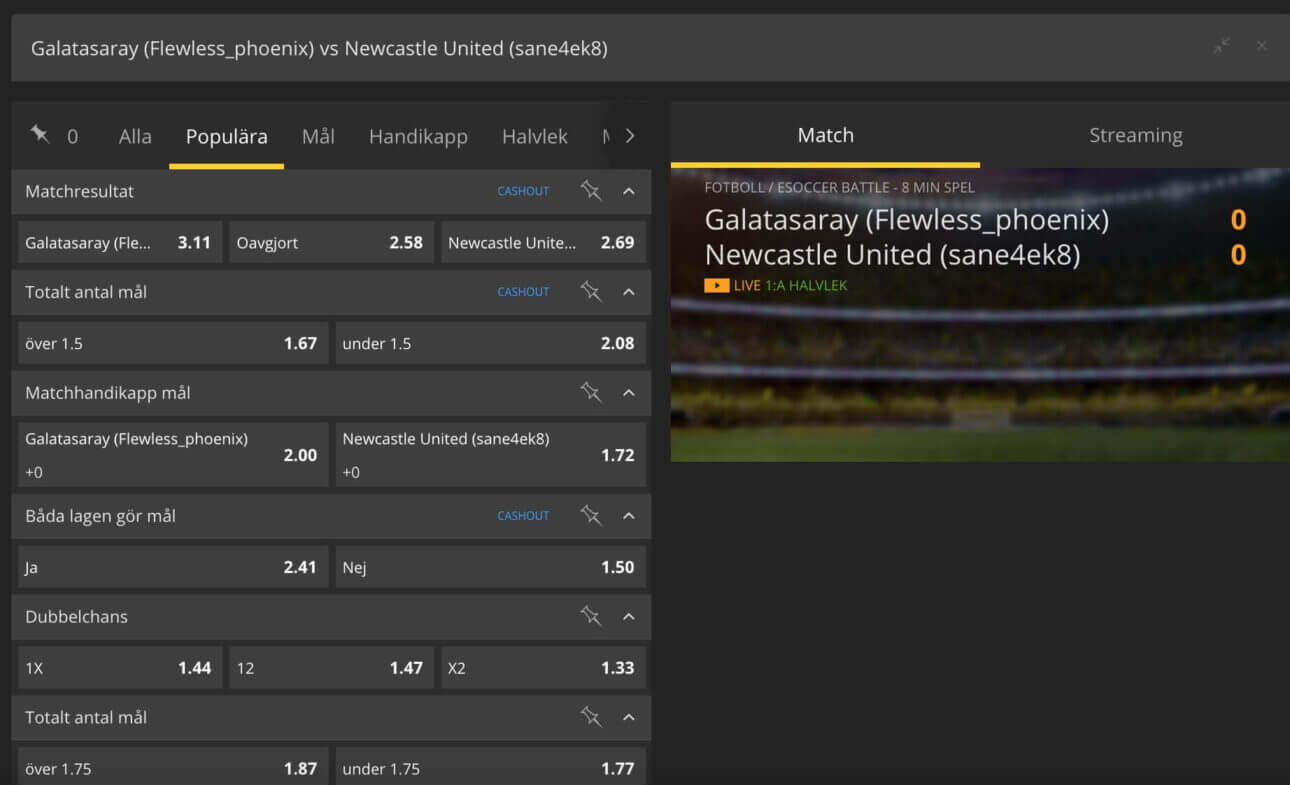Select över 1.5 at odds 1.67

point(173,343)
